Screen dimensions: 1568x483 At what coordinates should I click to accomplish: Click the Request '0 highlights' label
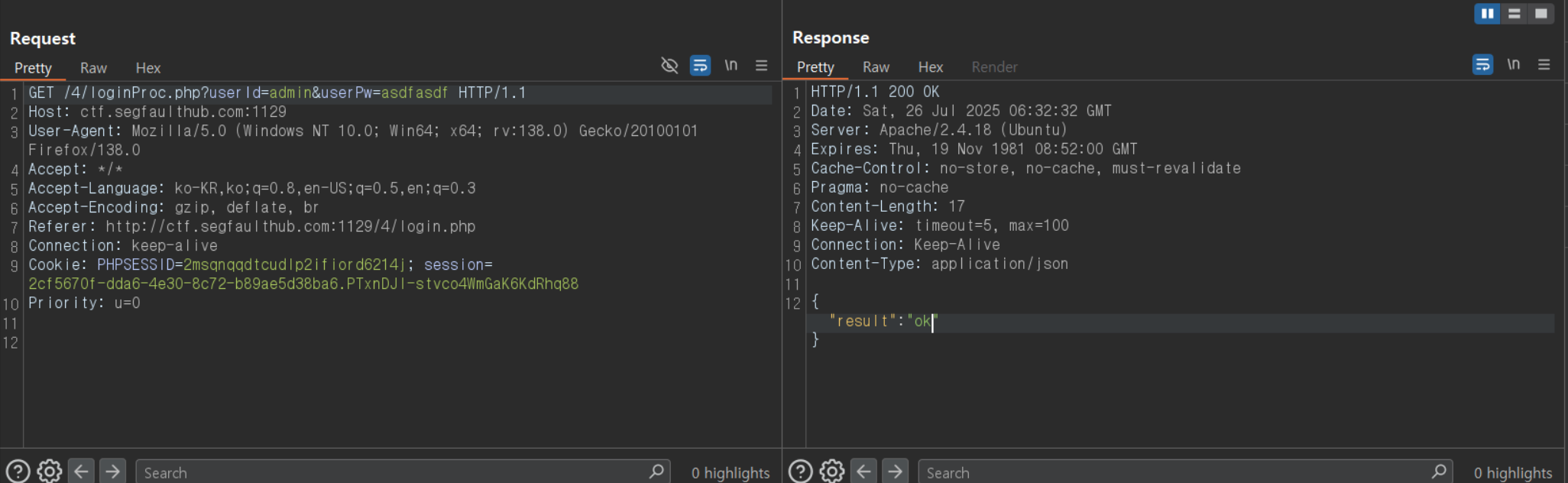(x=731, y=473)
